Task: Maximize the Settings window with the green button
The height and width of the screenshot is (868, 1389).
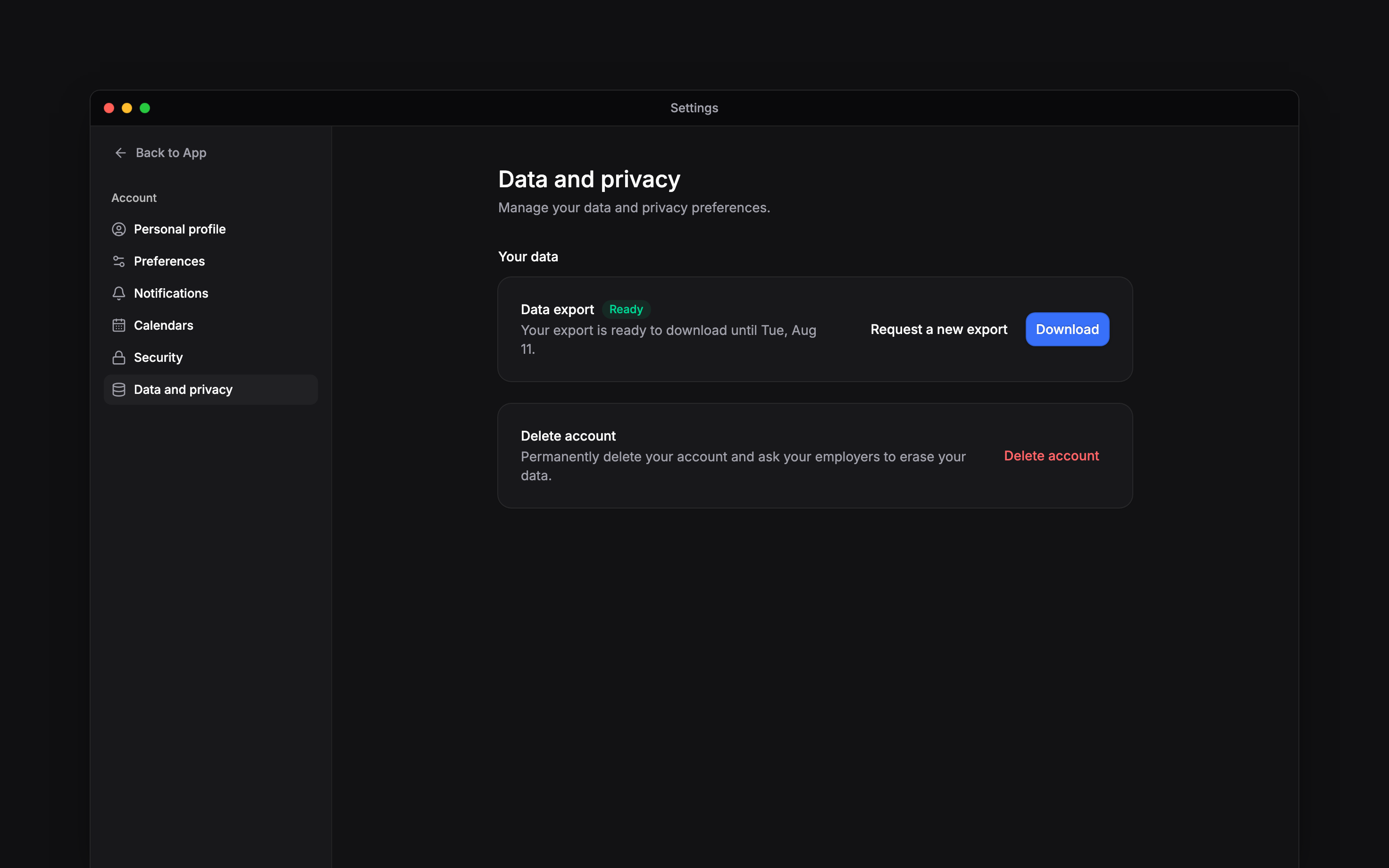Action: (145, 108)
